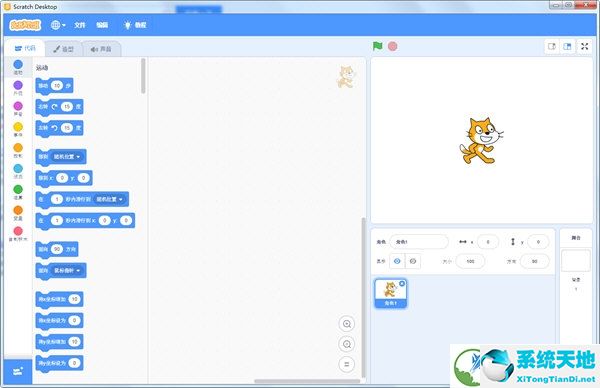Select the orange Control category circle

[18, 148]
